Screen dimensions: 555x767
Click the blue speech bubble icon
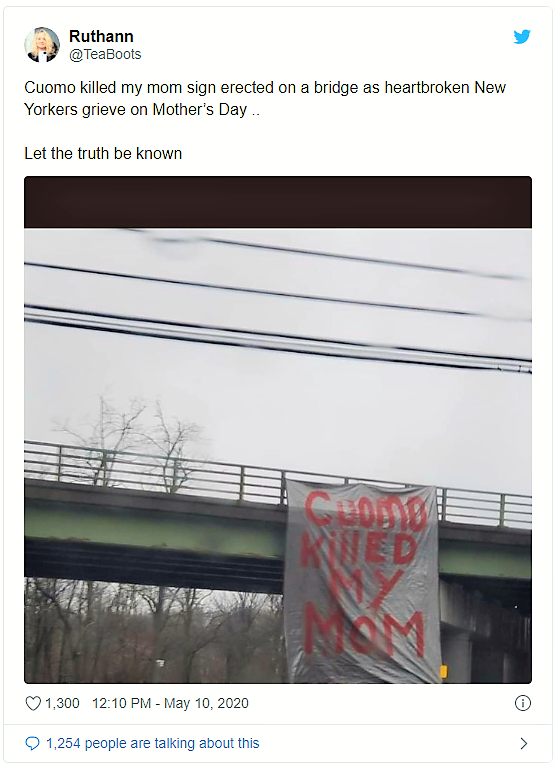(32, 744)
